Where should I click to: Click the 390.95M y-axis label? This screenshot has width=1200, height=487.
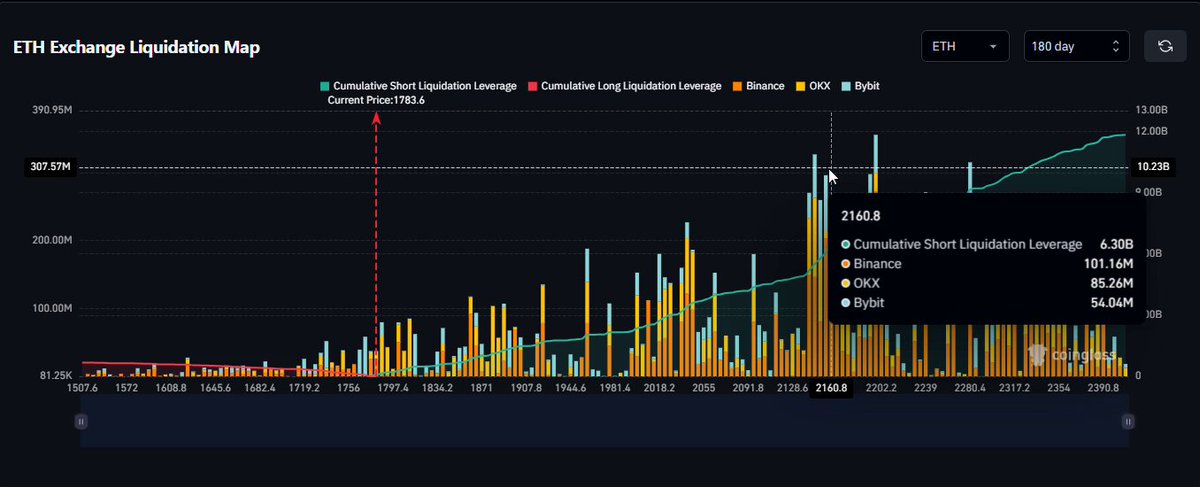point(53,109)
